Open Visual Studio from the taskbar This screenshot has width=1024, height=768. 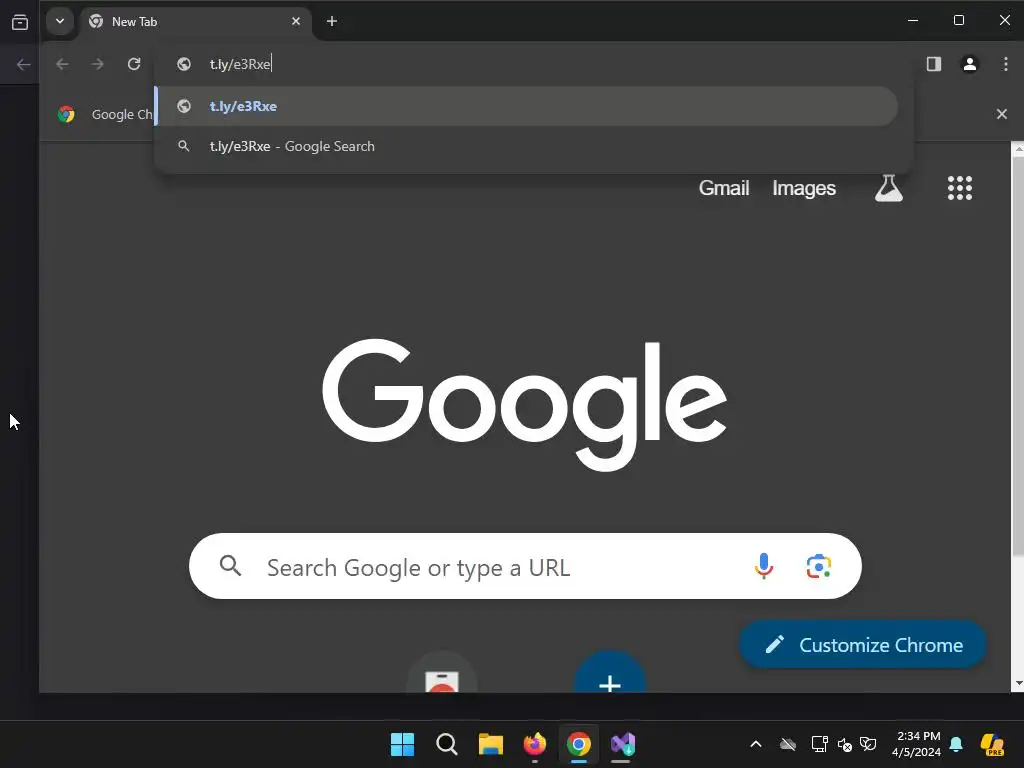click(x=622, y=744)
